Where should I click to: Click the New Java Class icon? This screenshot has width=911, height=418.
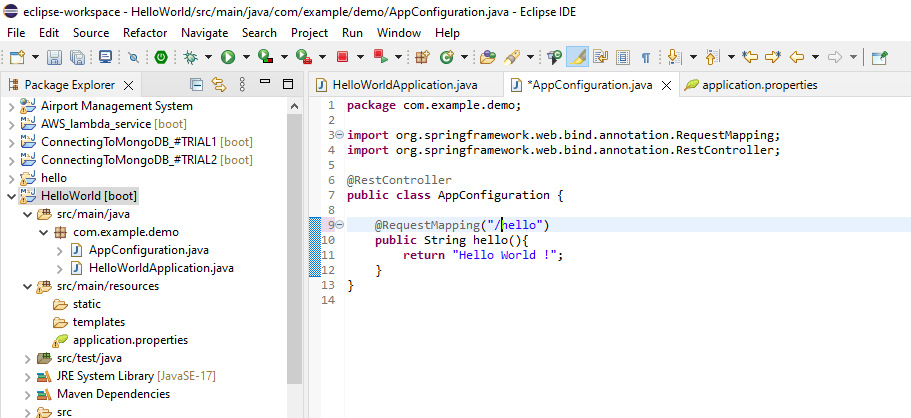click(447, 57)
